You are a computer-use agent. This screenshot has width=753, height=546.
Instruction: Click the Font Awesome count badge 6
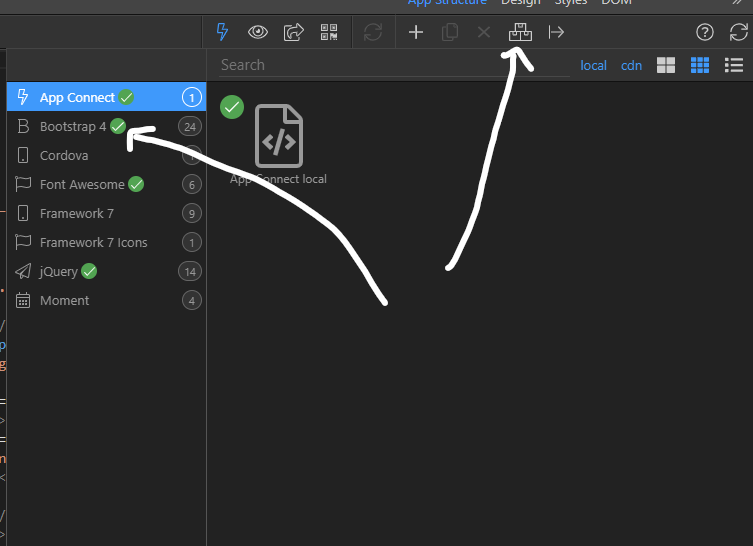click(x=192, y=185)
